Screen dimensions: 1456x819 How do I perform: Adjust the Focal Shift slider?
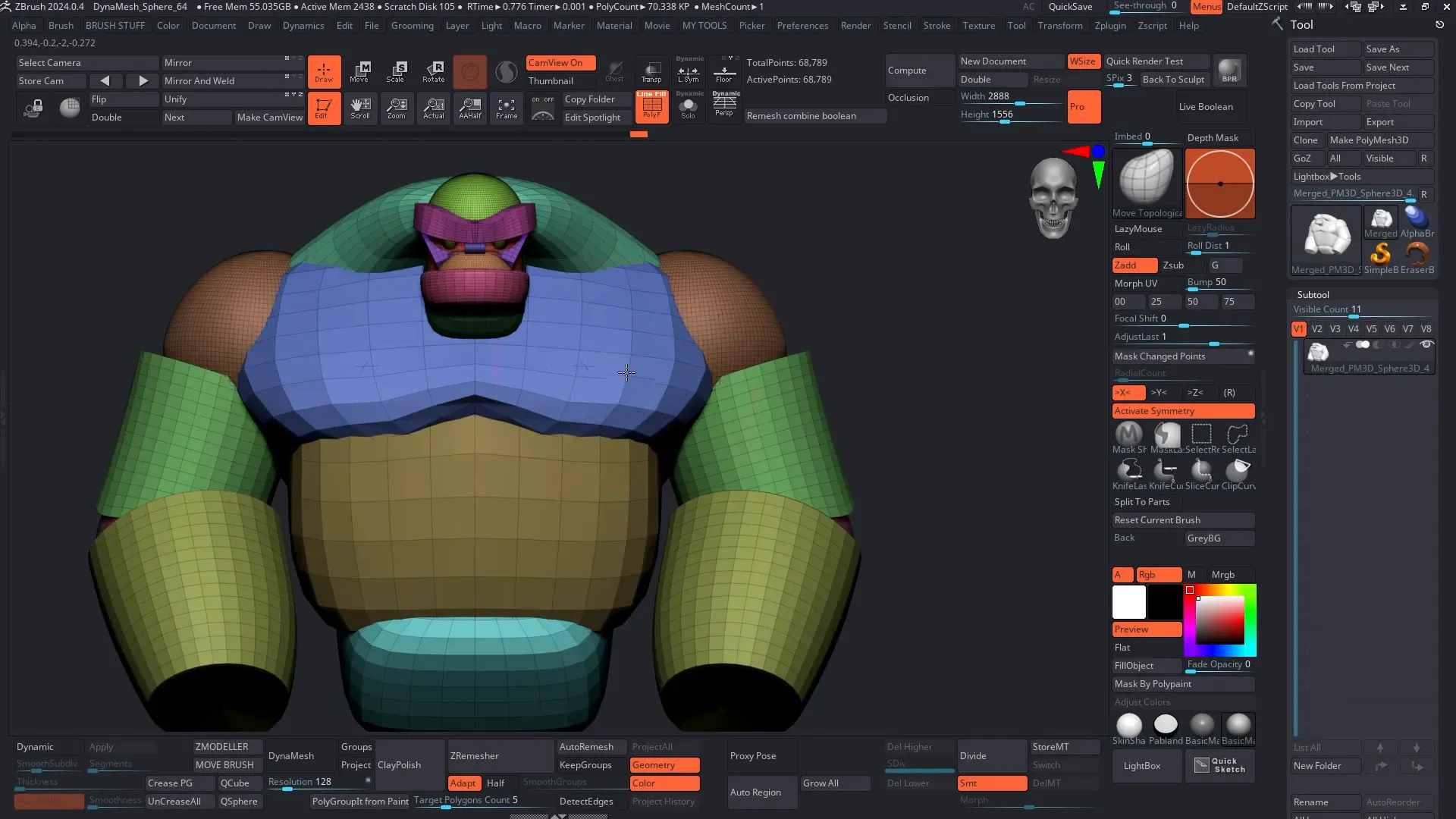tap(1183, 320)
